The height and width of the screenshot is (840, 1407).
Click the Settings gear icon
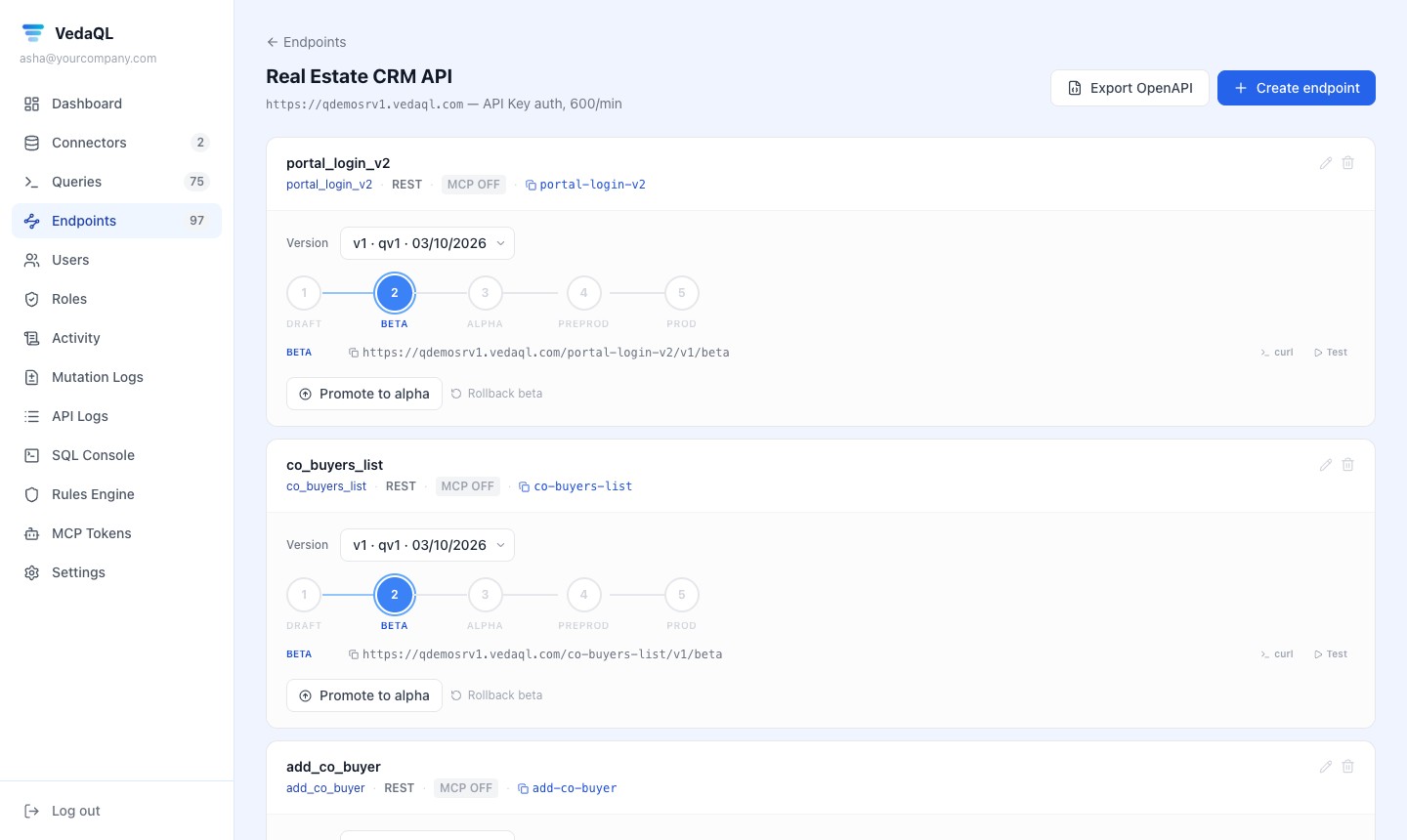click(31, 572)
